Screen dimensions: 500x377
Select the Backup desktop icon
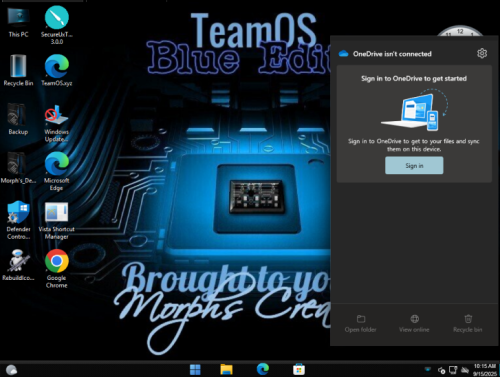point(18,119)
